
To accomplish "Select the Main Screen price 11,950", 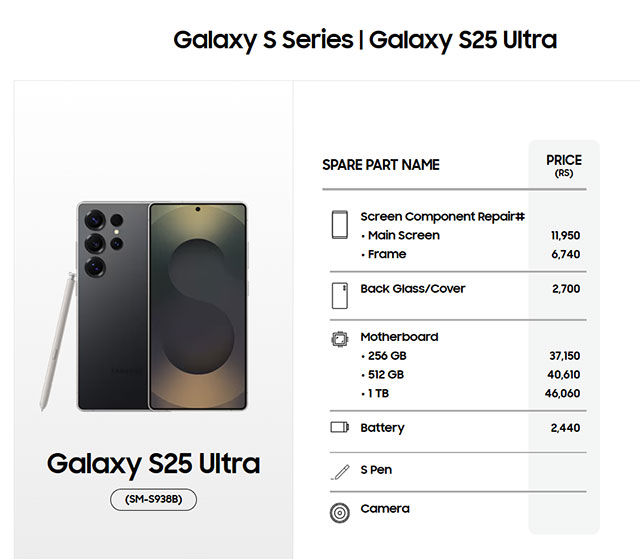I will [x=565, y=236].
